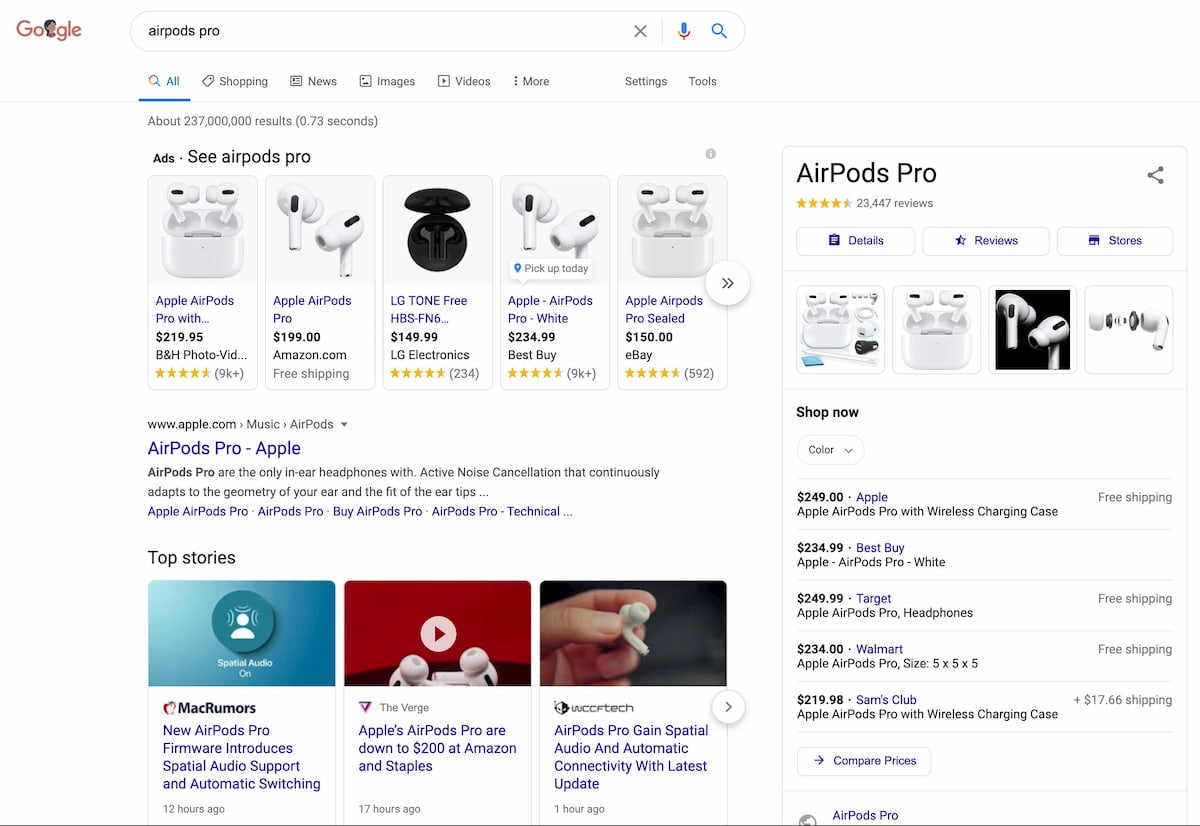Click the Google logo
This screenshot has height=826, width=1200.
pos(49,30)
